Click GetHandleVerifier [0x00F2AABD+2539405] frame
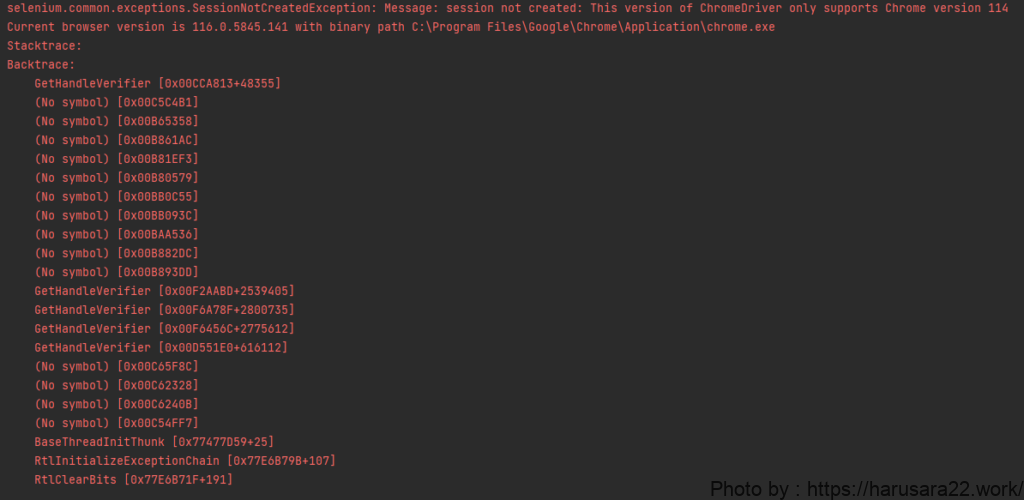The height and width of the screenshot is (500, 1024). 164,291
